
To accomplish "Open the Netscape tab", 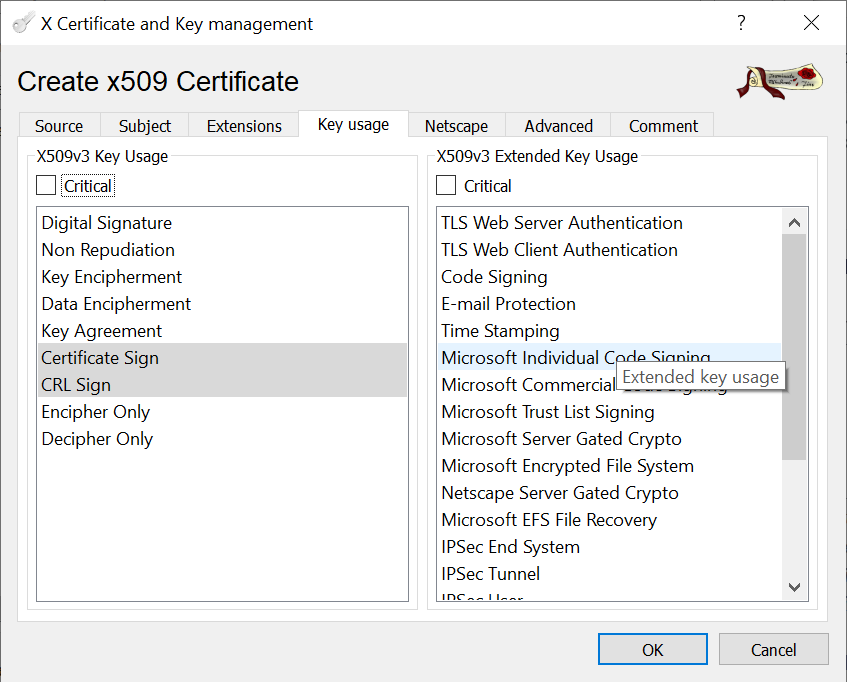I will click(456, 126).
